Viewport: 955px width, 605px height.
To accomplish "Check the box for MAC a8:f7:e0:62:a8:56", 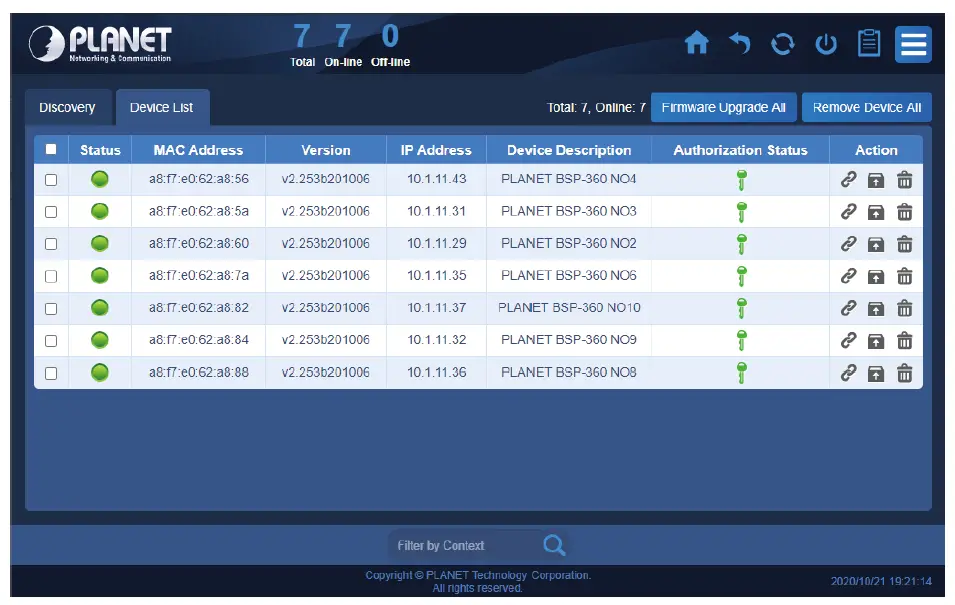I will (x=51, y=180).
